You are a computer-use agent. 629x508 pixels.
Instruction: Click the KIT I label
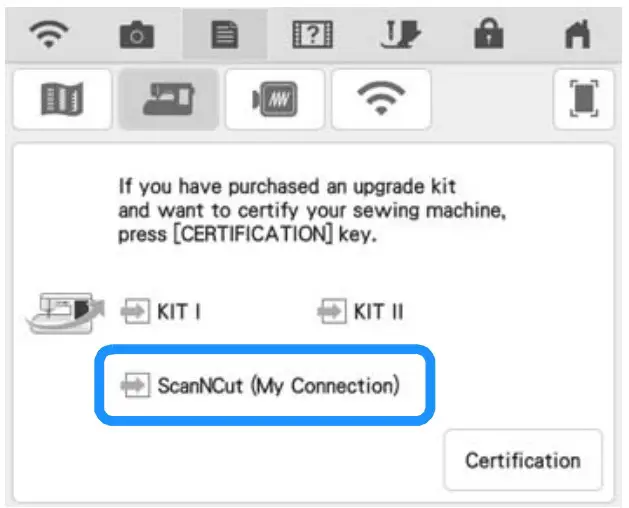[178, 311]
